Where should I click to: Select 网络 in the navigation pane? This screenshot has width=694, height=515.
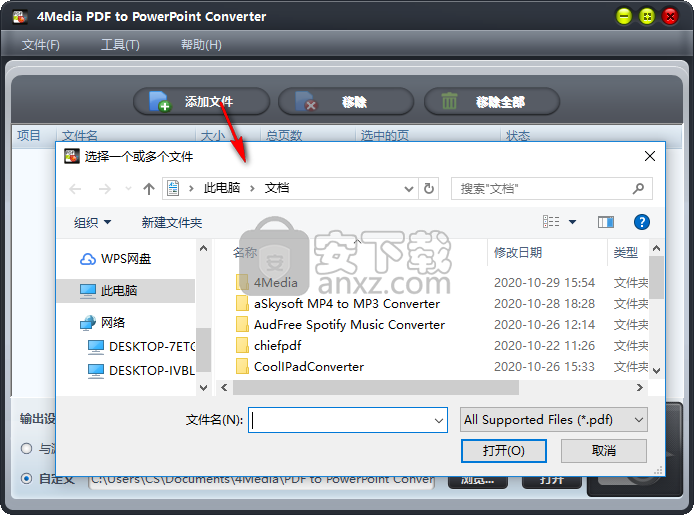pyautogui.click(x=103, y=323)
